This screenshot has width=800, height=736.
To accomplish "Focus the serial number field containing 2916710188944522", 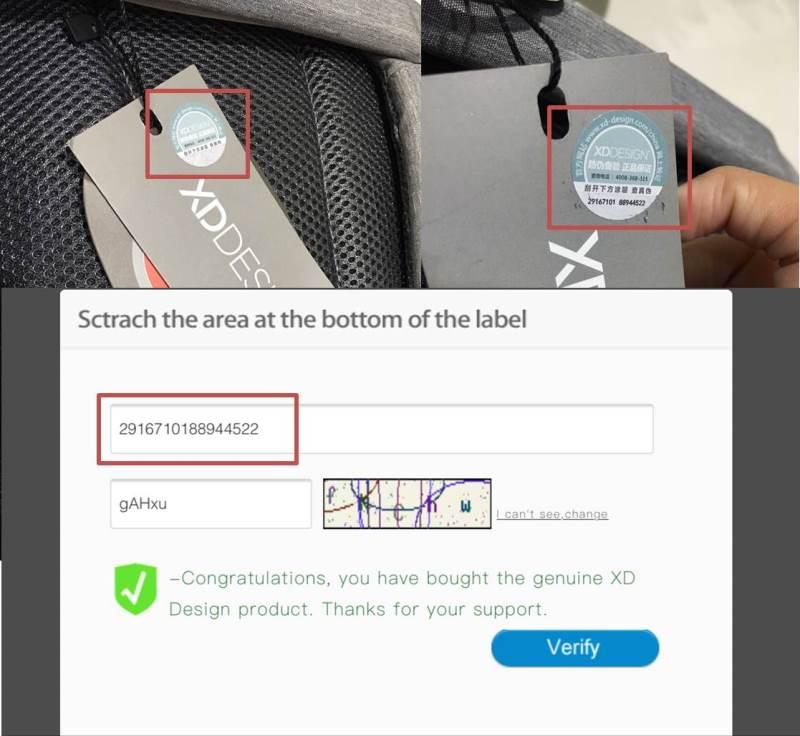I will click(x=382, y=428).
